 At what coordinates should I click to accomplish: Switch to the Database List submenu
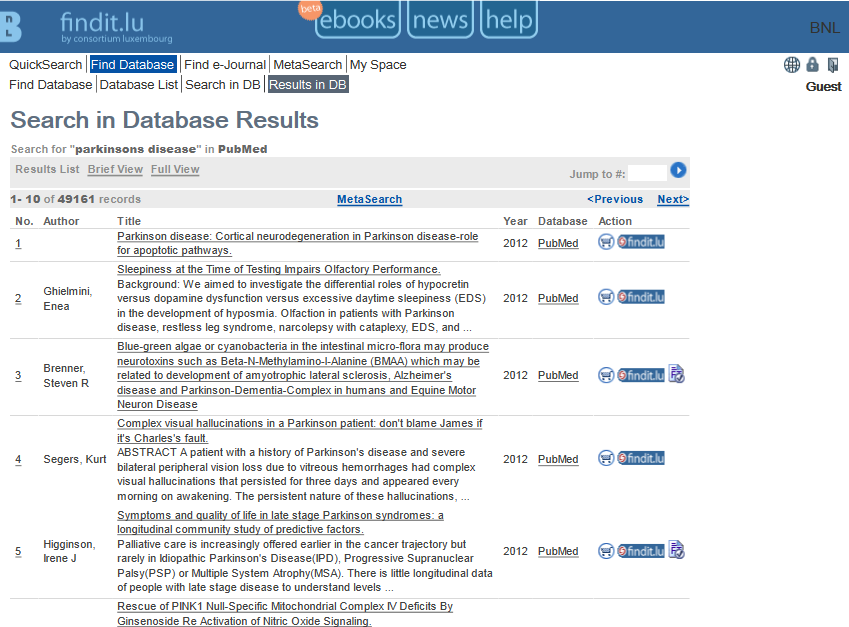coord(139,84)
